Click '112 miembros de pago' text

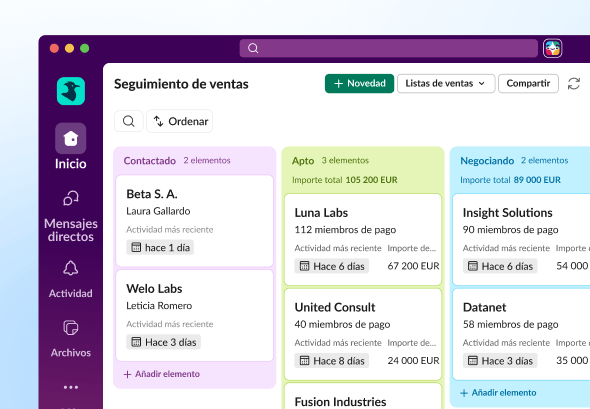point(345,230)
